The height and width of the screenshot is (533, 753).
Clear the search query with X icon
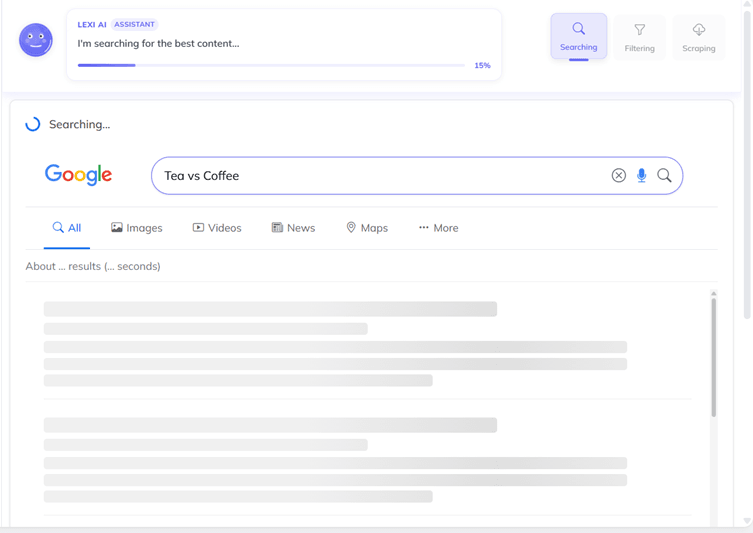[619, 176]
